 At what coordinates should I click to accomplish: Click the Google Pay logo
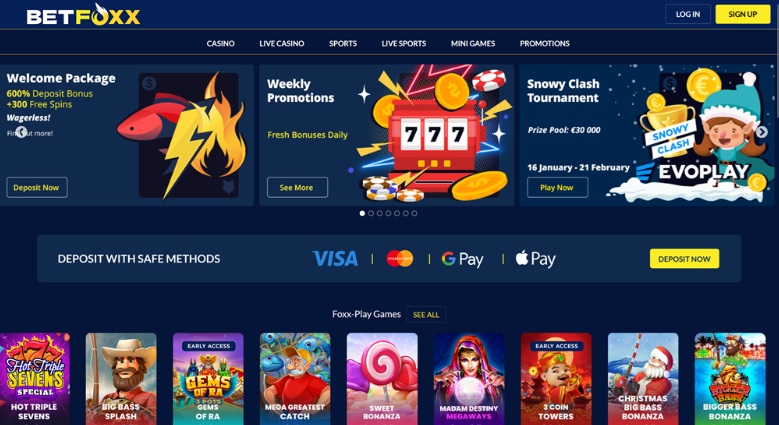coord(463,259)
